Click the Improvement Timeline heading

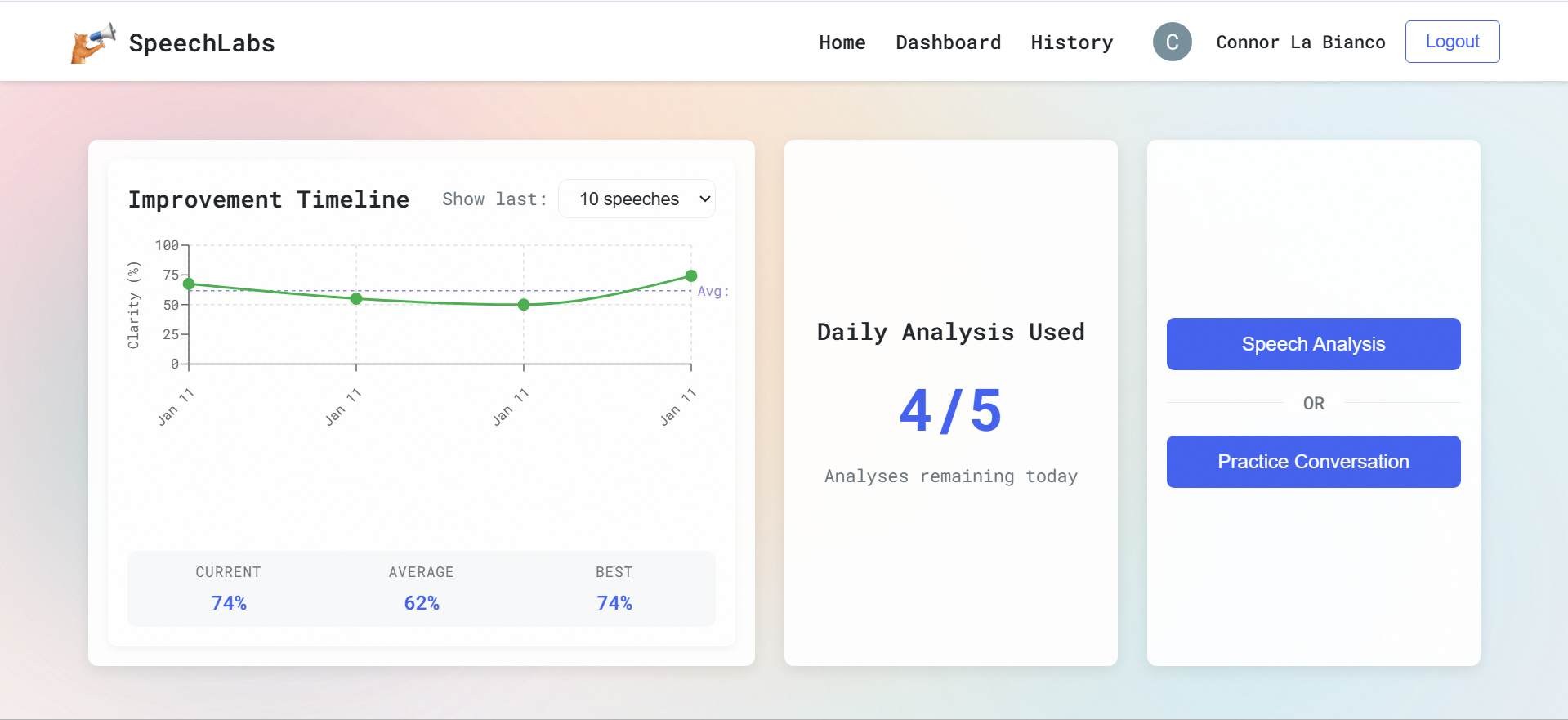(269, 199)
